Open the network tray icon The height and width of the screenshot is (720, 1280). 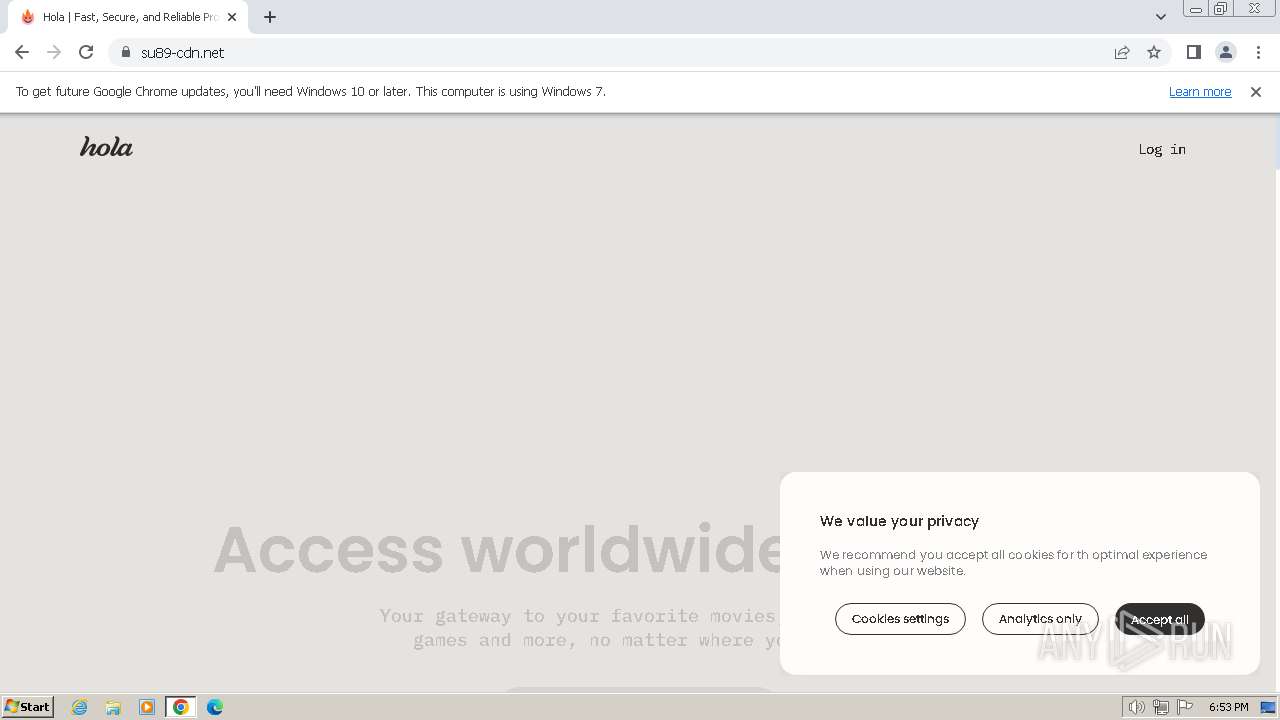pyautogui.click(x=1161, y=707)
